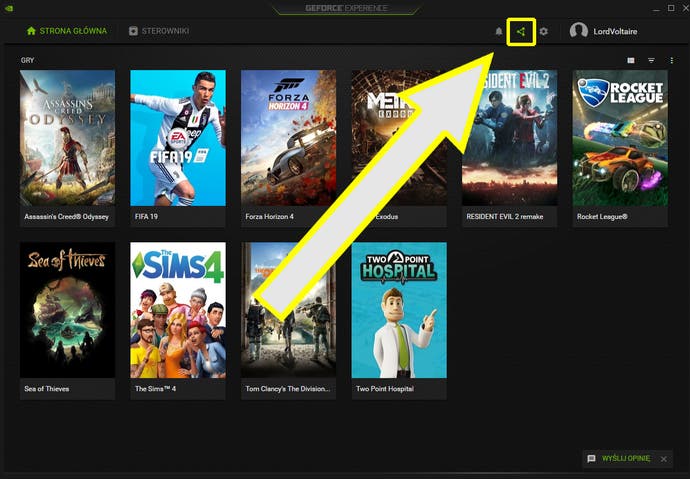Image resolution: width=690 pixels, height=479 pixels.
Task: Open the share overlay icon
Action: (x=521, y=31)
